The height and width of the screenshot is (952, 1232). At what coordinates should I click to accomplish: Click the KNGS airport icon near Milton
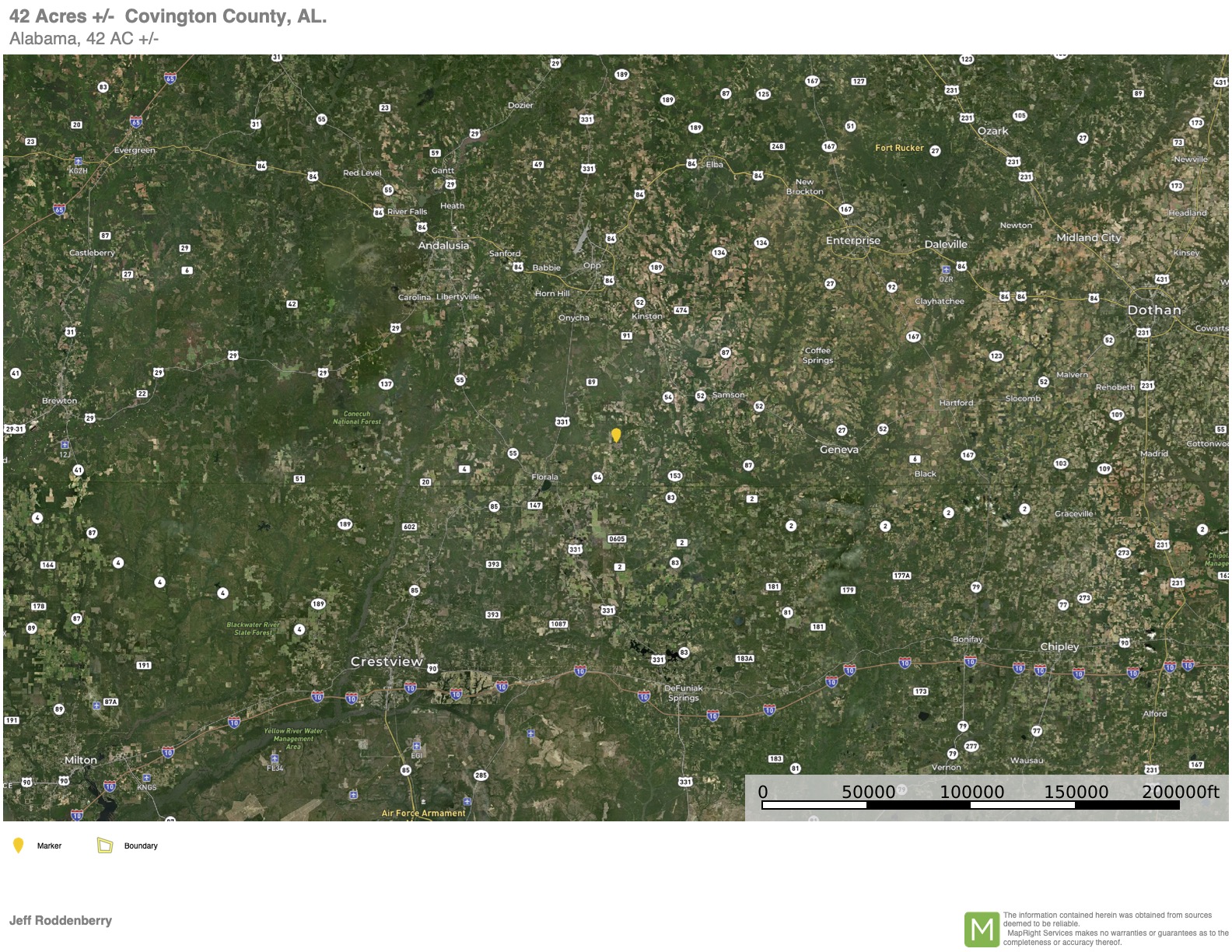tap(146, 779)
